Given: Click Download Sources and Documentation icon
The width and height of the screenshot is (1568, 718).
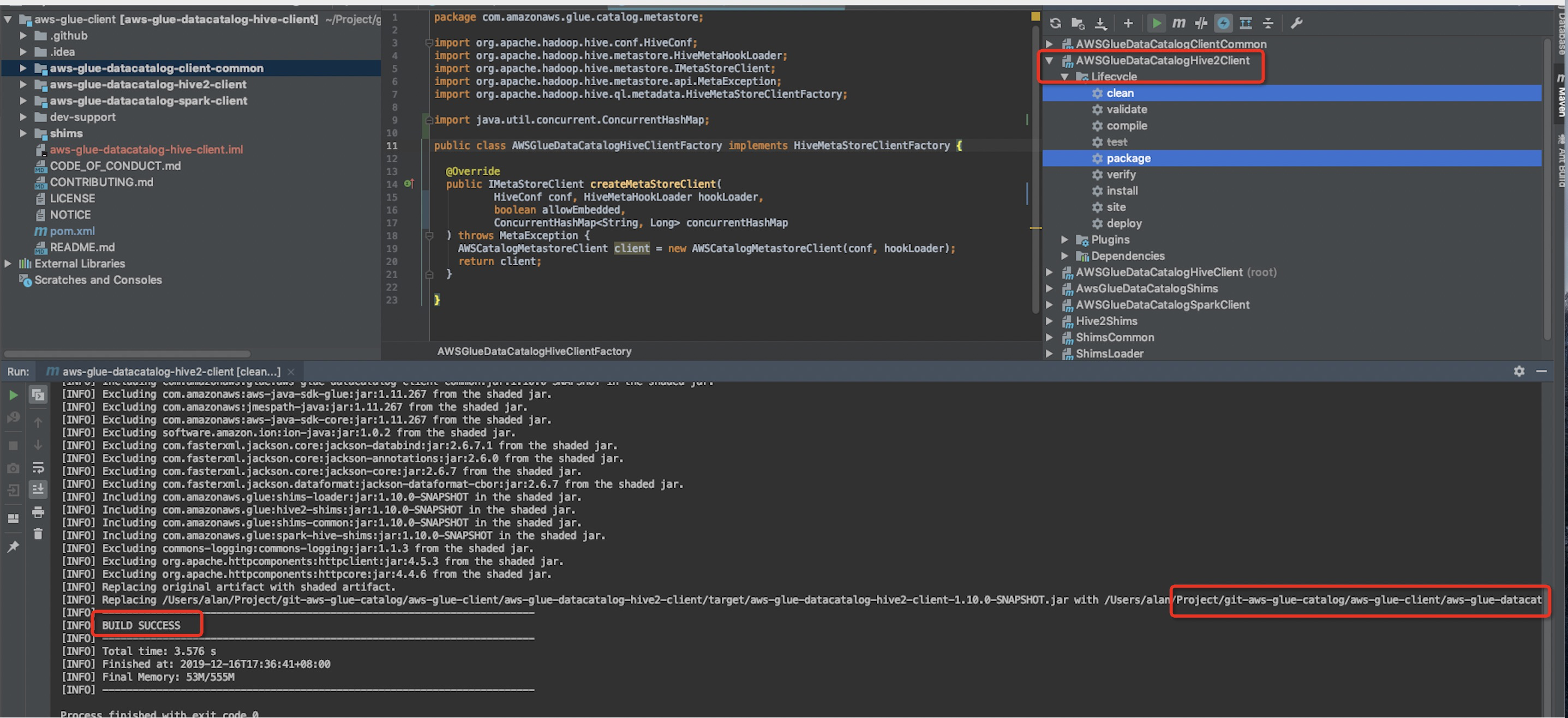Looking at the screenshot, I should tap(1100, 23).
